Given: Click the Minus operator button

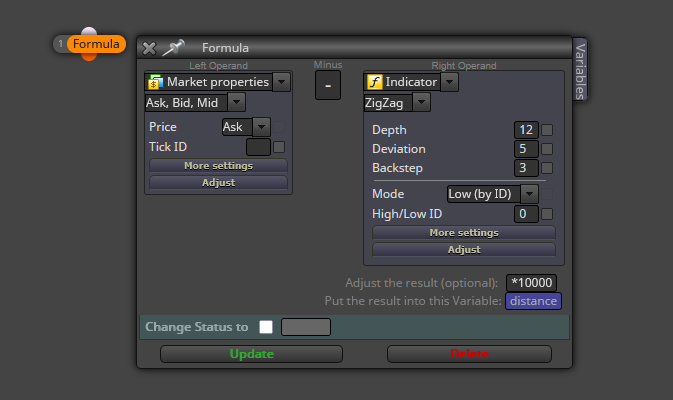Looking at the screenshot, I should tap(328, 85).
